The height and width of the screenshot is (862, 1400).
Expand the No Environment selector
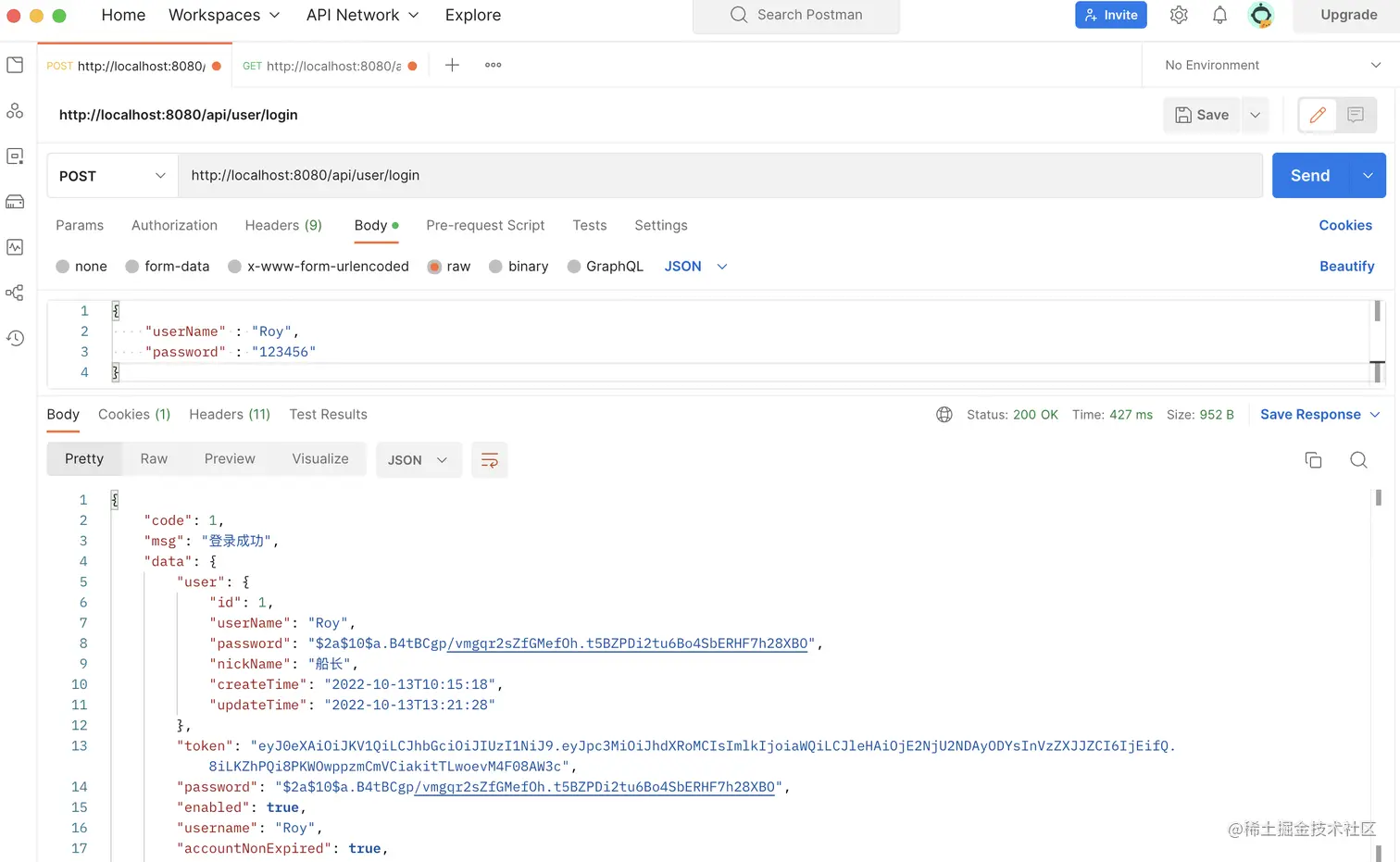(x=1272, y=65)
